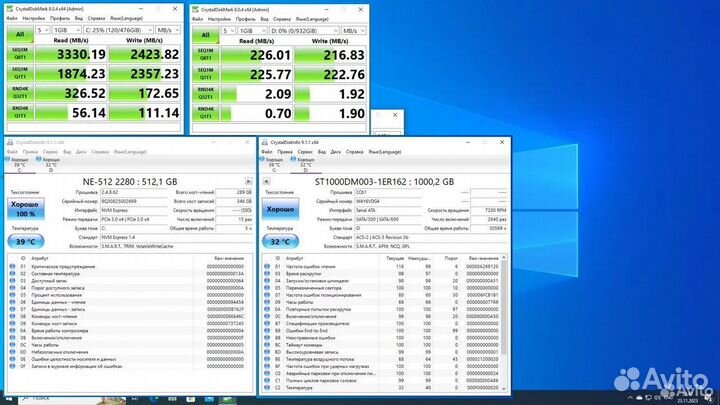720x405 pixels.
Task: Open Настройки menu in D: CrystalDiskMark window
Action: (x=219, y=19)
